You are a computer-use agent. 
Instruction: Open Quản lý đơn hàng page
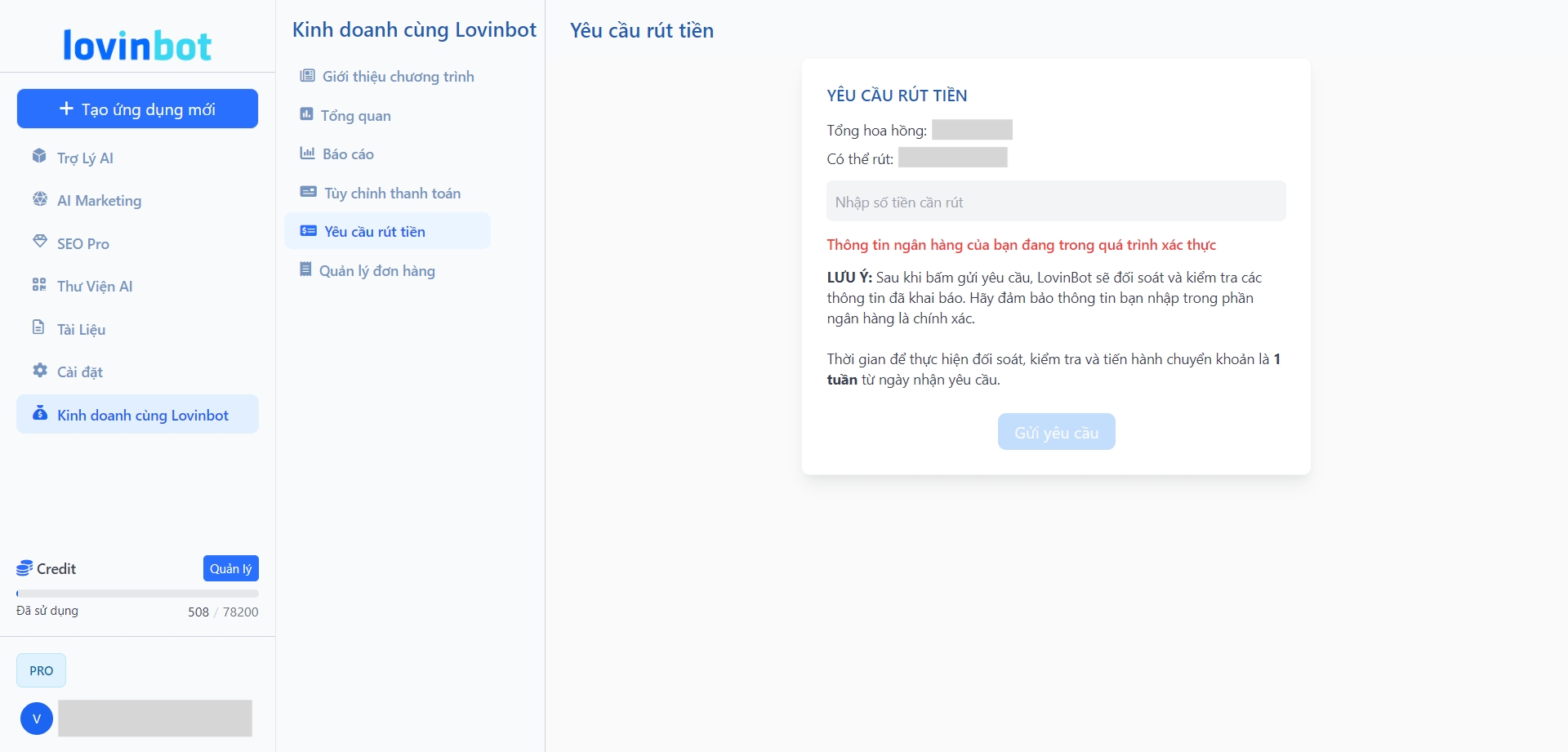[x=376, y=271]
